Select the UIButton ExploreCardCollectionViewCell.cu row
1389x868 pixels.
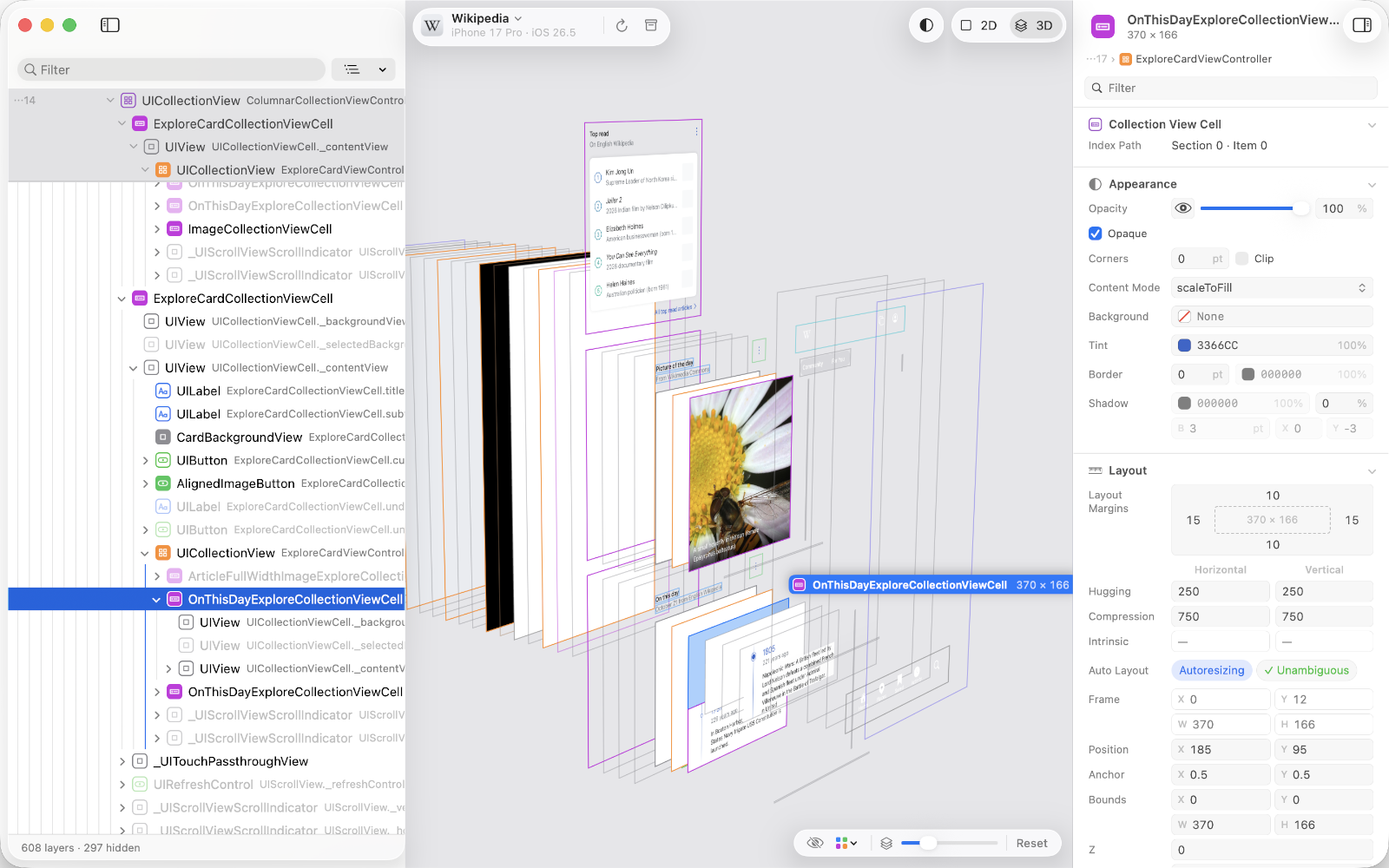click(x=207, y=460)
